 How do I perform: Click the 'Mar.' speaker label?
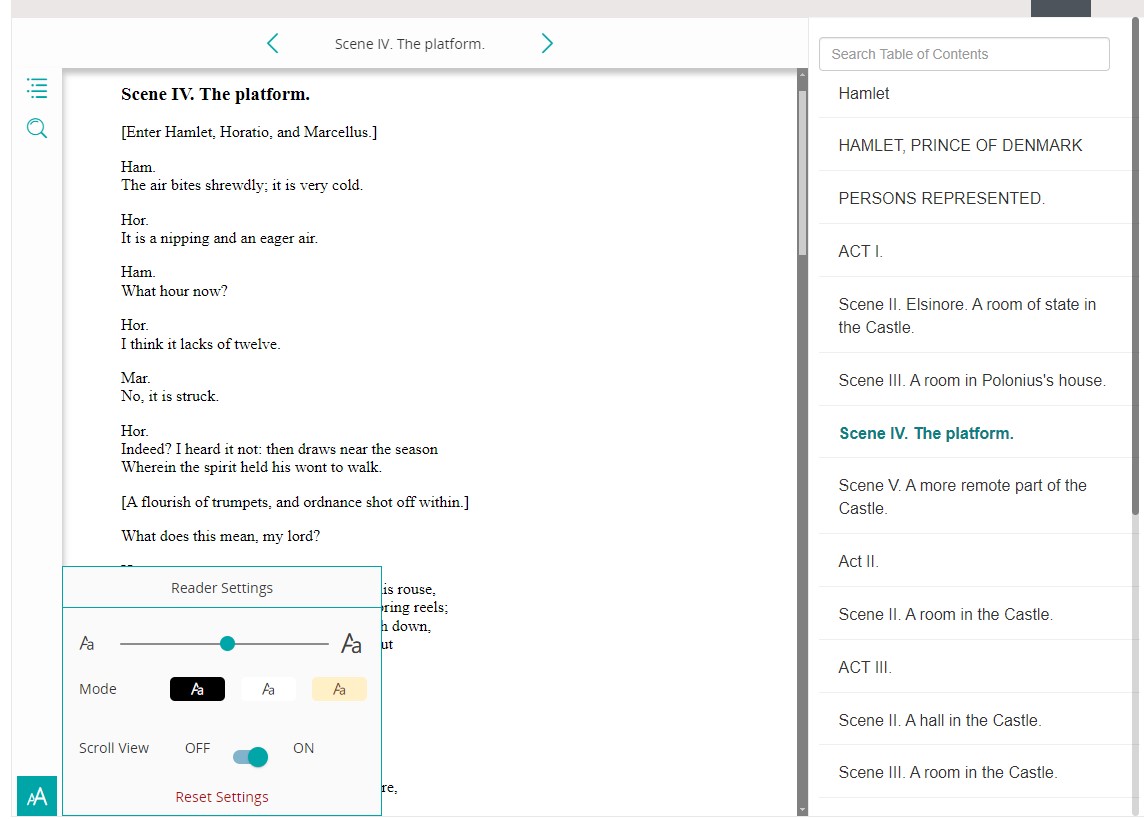pos(136,378)
